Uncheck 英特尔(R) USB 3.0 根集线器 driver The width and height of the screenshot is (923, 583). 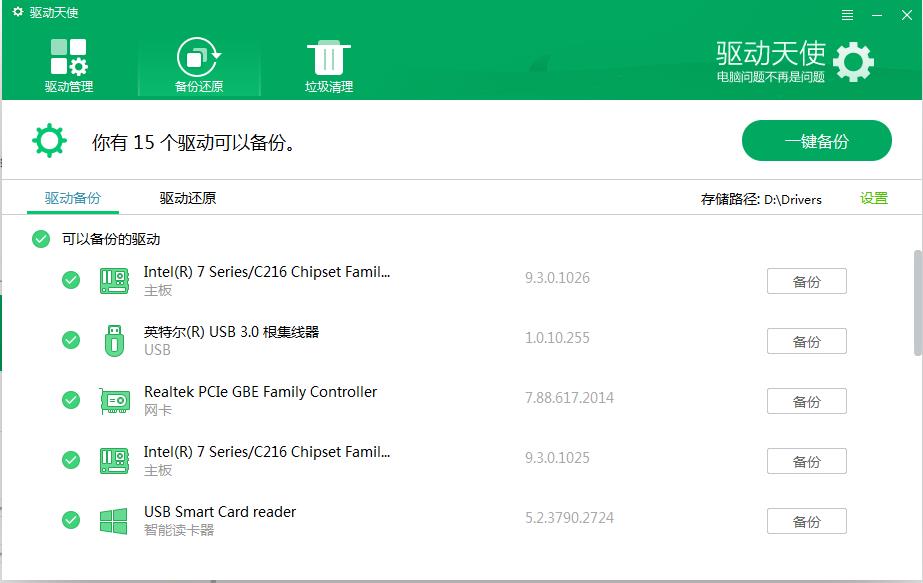tap(71, 340)
